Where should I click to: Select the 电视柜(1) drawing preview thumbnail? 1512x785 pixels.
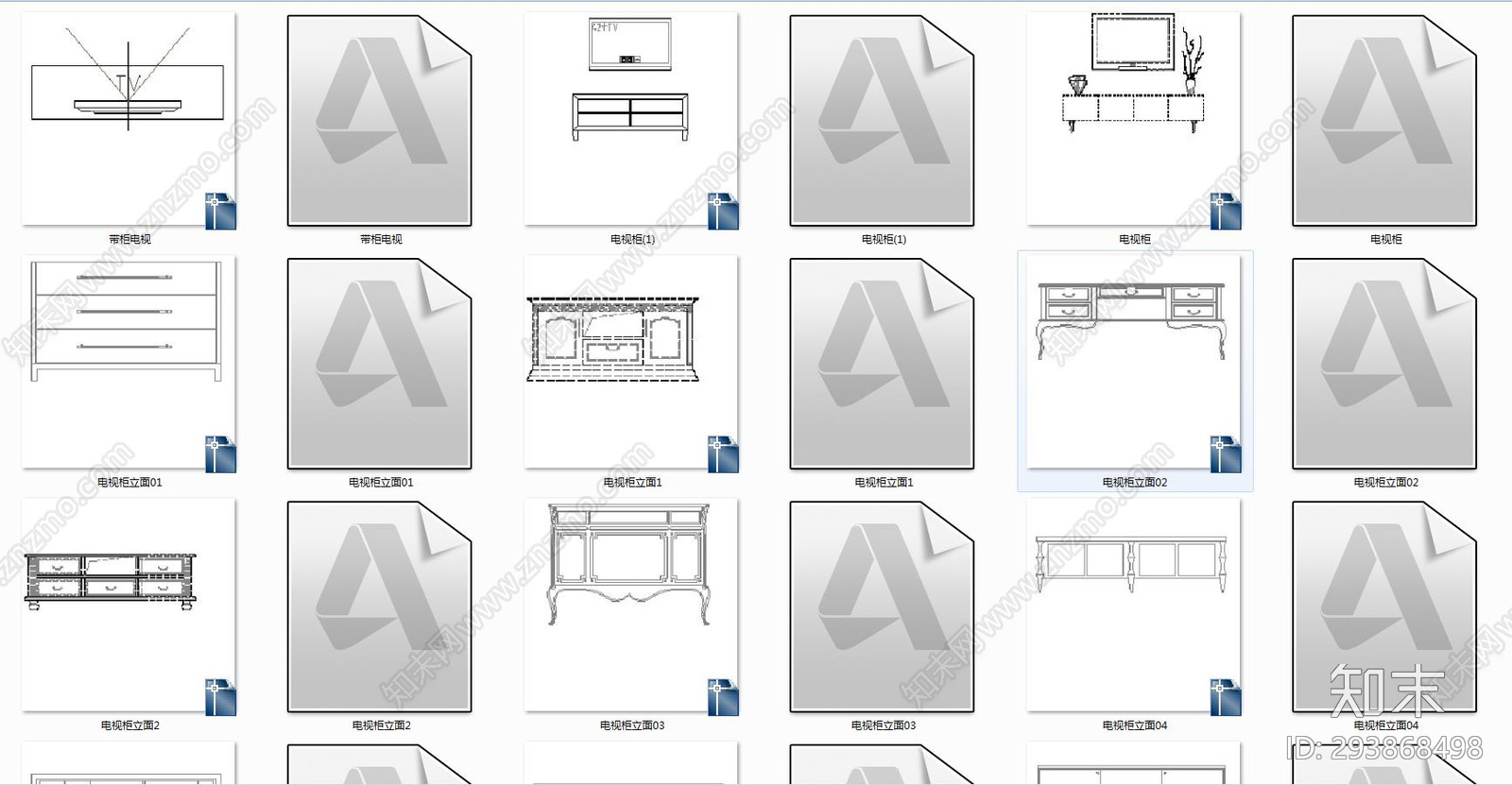pos(631,120)
